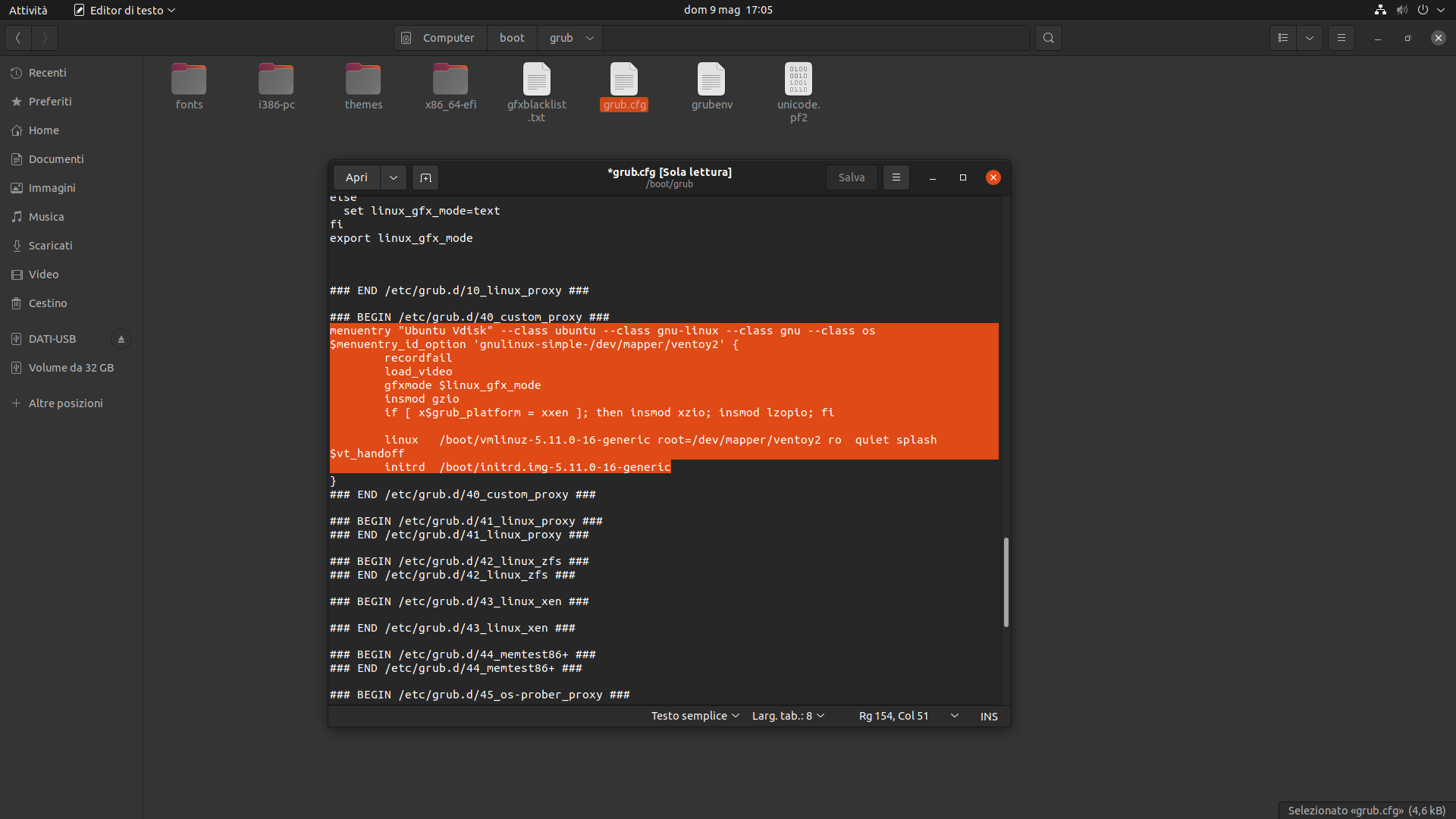Open Larg. tab. width dropdown
The image size is (1456, 819).
click(x=788, y=716)
